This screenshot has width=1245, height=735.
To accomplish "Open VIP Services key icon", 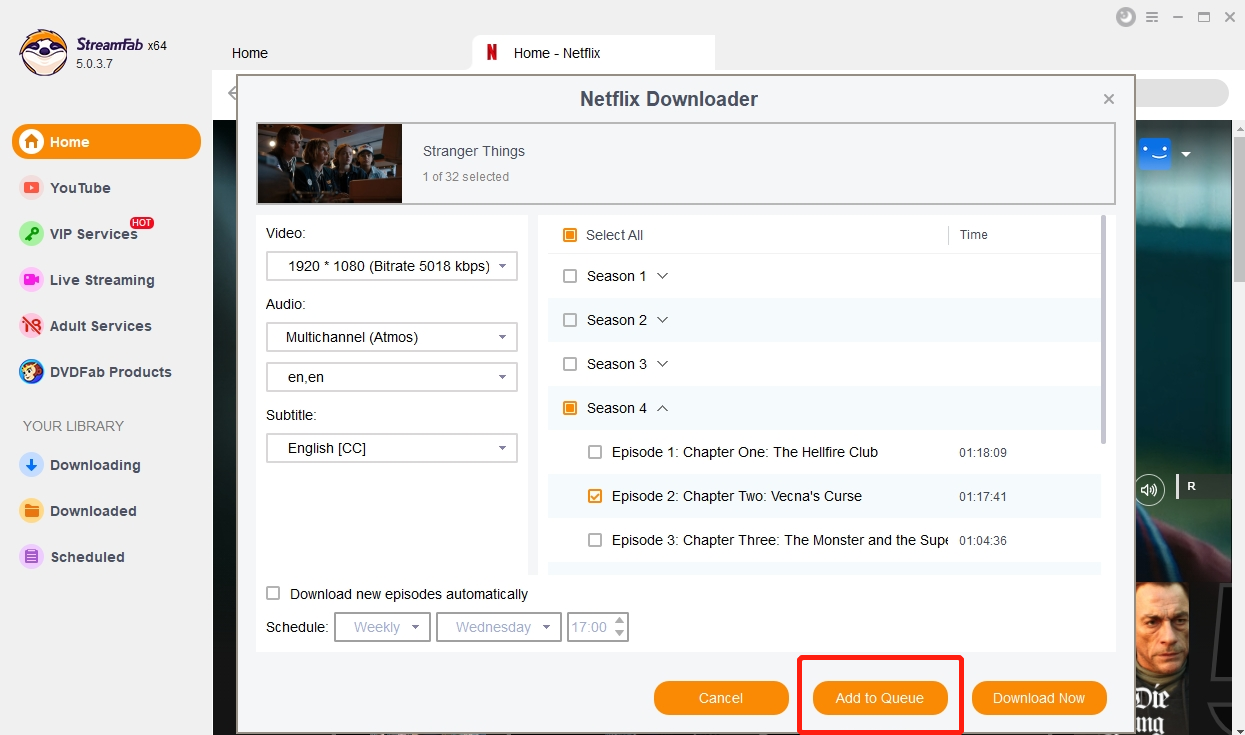I will click(32, 234).
